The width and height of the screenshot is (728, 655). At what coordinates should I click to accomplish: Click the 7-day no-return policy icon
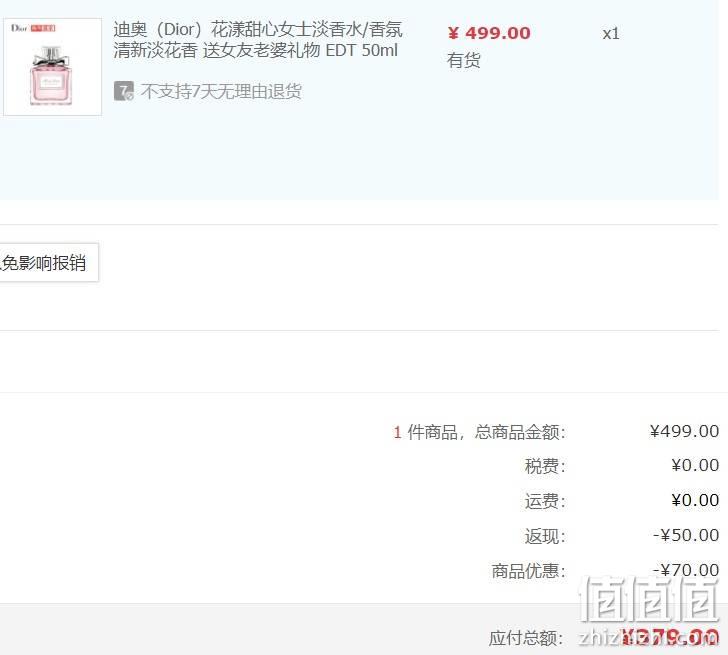(x=124, y=91)
